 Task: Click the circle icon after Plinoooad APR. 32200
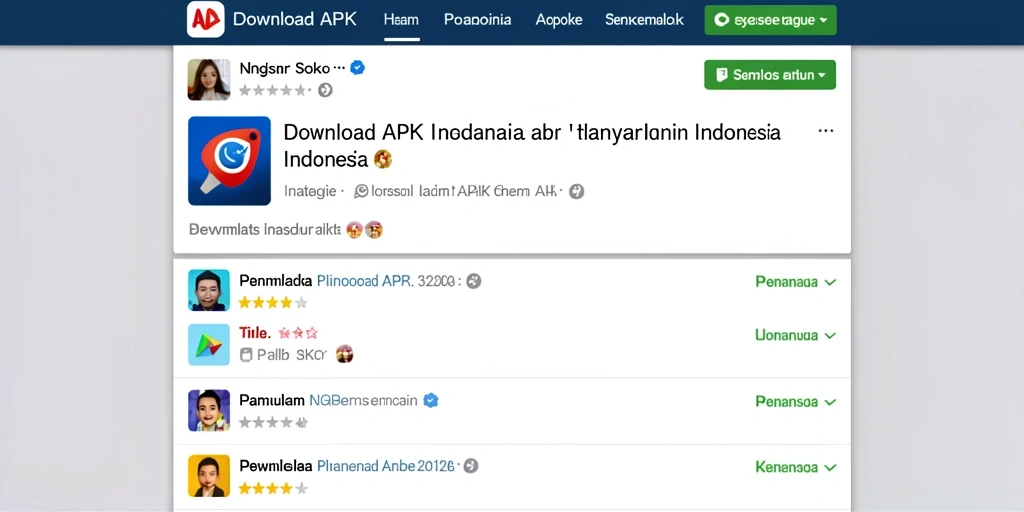[474, 281]
